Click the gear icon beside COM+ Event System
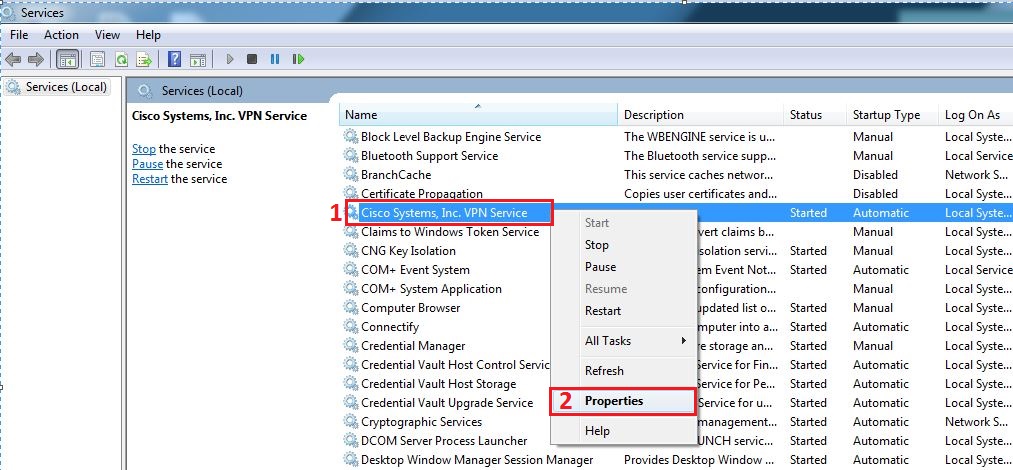 (x=351, y=269)
